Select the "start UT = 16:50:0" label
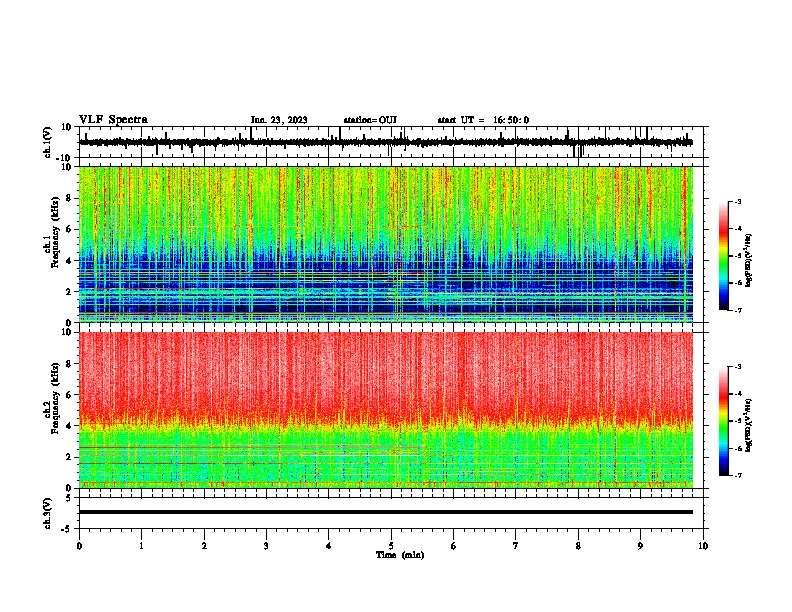The image size is (792, 612). pyautogui.click(x=483, y=120)
